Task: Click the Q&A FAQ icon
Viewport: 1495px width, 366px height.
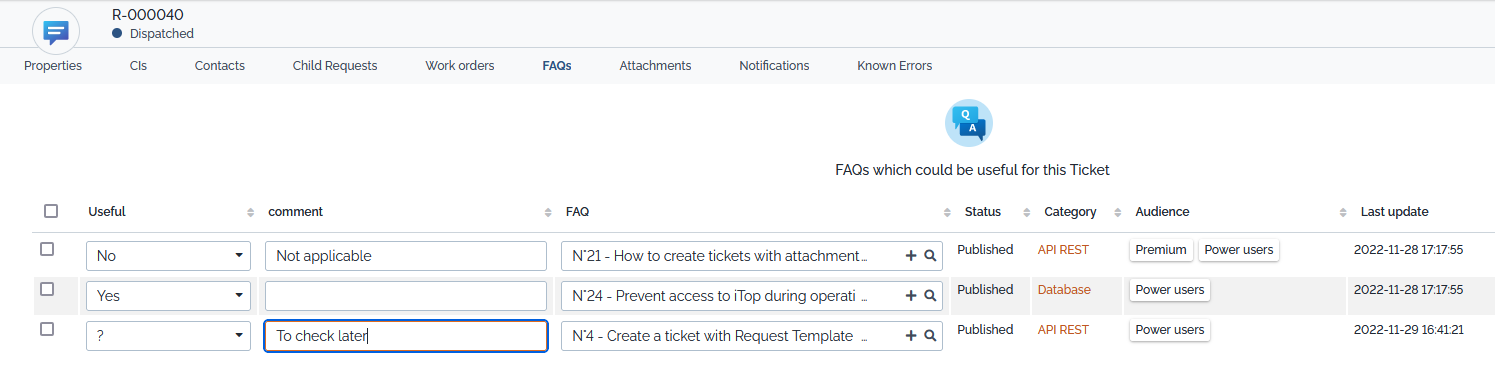Action: coord(968,123)
